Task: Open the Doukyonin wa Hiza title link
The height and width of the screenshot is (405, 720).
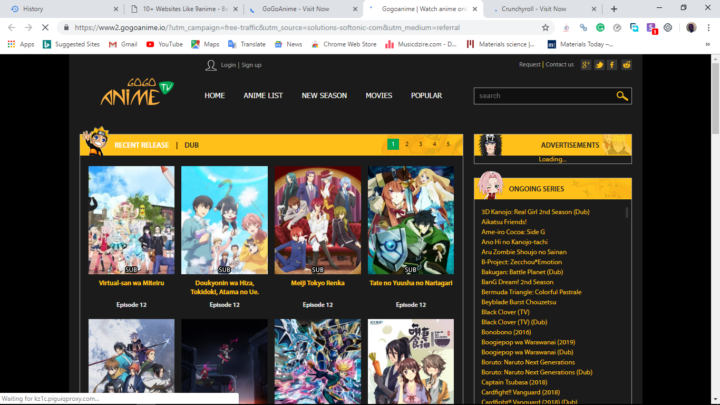Action: pos(225,287)
